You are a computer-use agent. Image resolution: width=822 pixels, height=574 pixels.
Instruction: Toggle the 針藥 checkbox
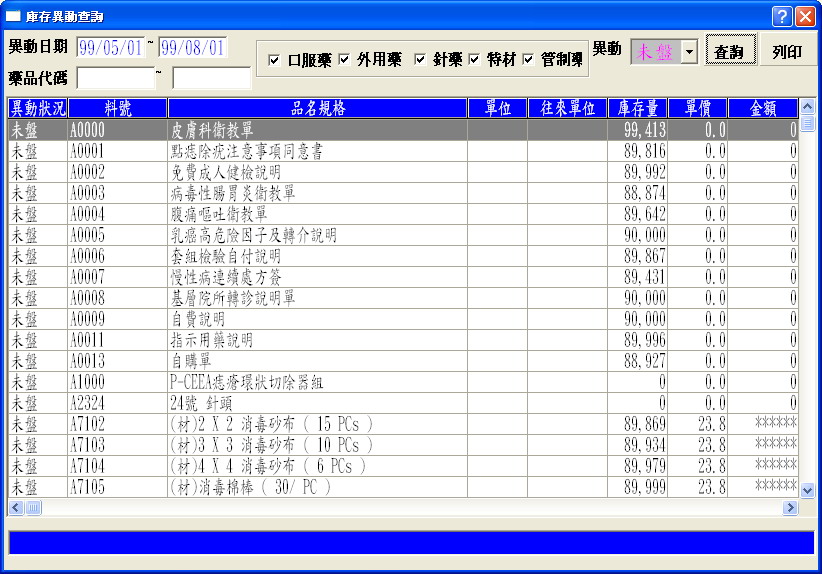pos(420,60)
